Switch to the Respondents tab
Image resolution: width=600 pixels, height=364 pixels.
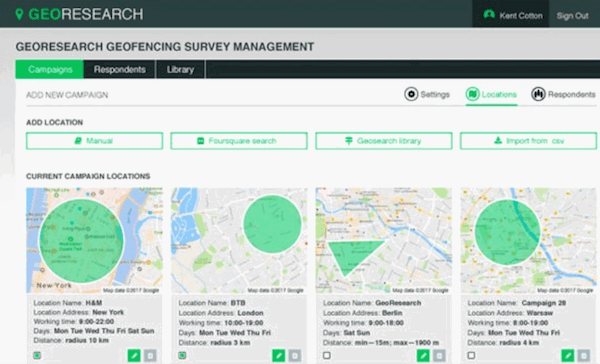[120, 69]
